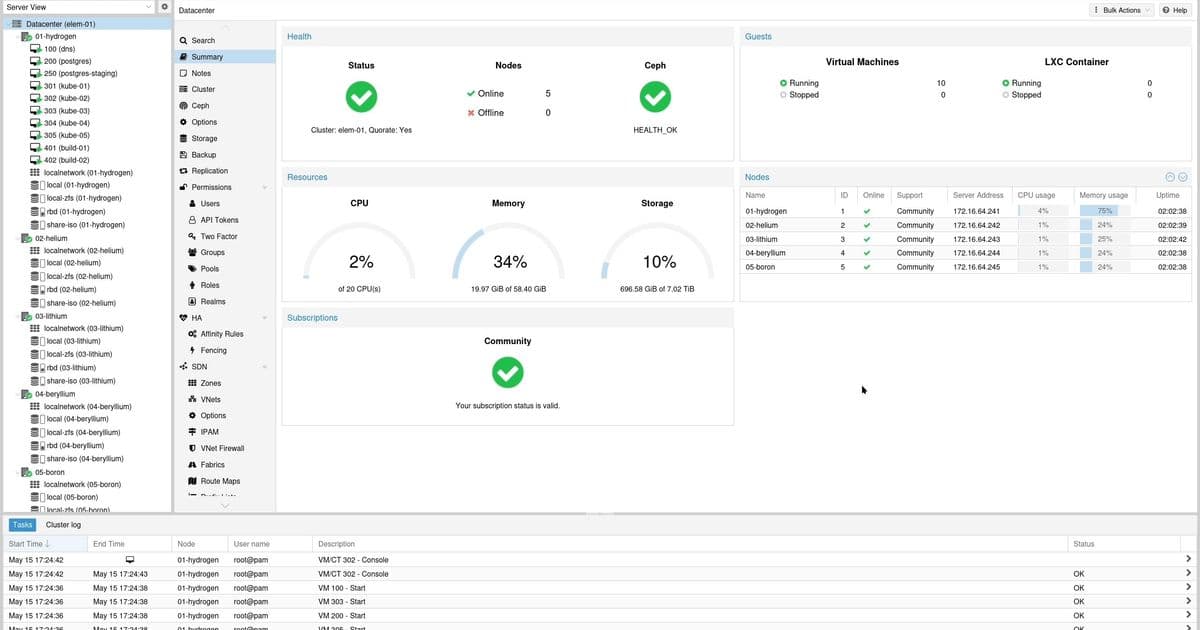
Task: Open the Search menu item icon
Action: (x=183, y=41)
